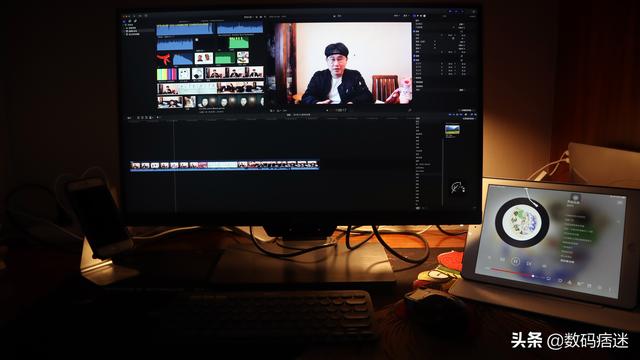
Task: Toggle the Distort checkbox in the inspector
Action: (414, 60)
